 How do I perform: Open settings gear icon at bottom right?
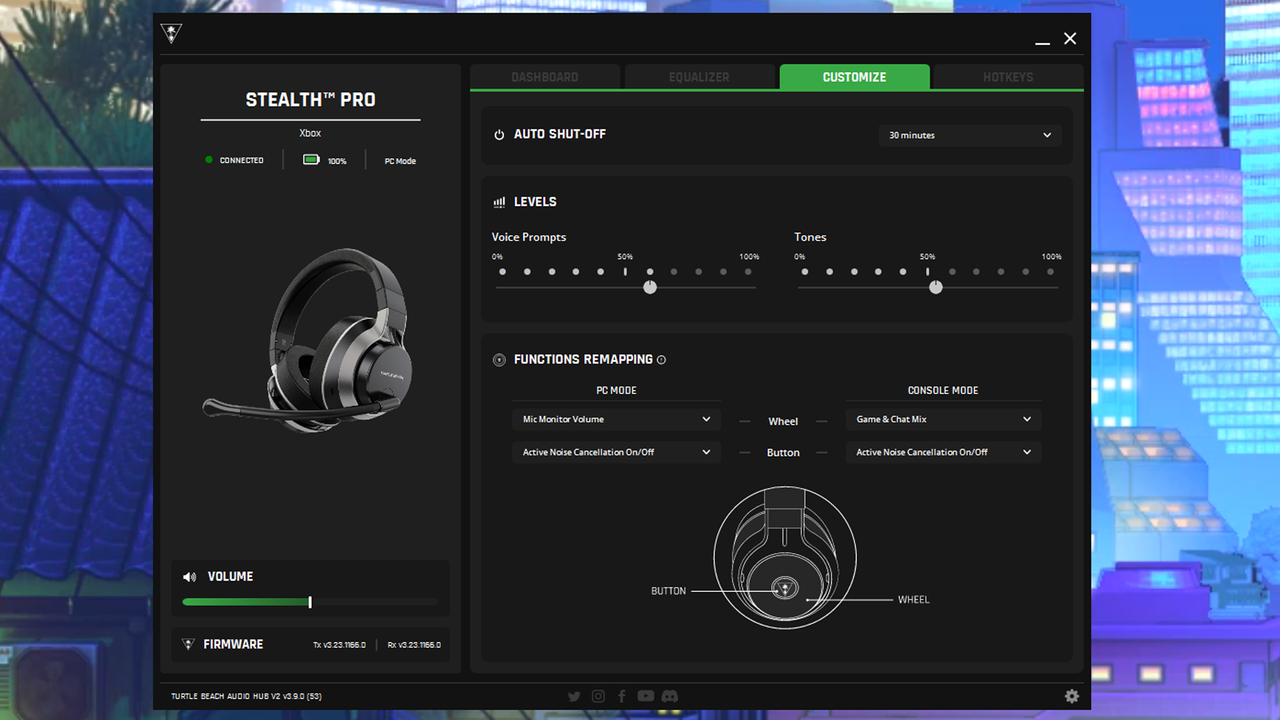pos(1072,696)
